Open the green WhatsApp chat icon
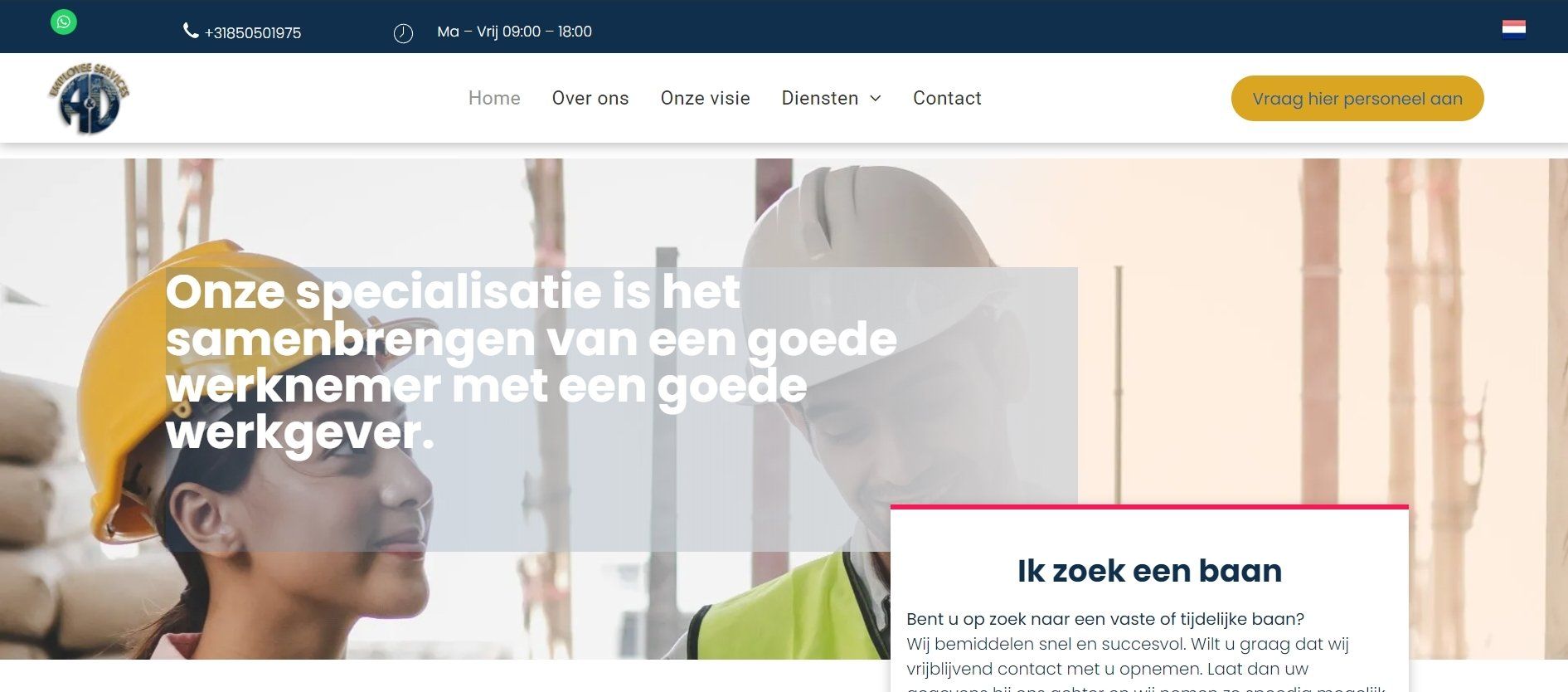The width and height of the screenshot is (1568, 692). point(64,22)
